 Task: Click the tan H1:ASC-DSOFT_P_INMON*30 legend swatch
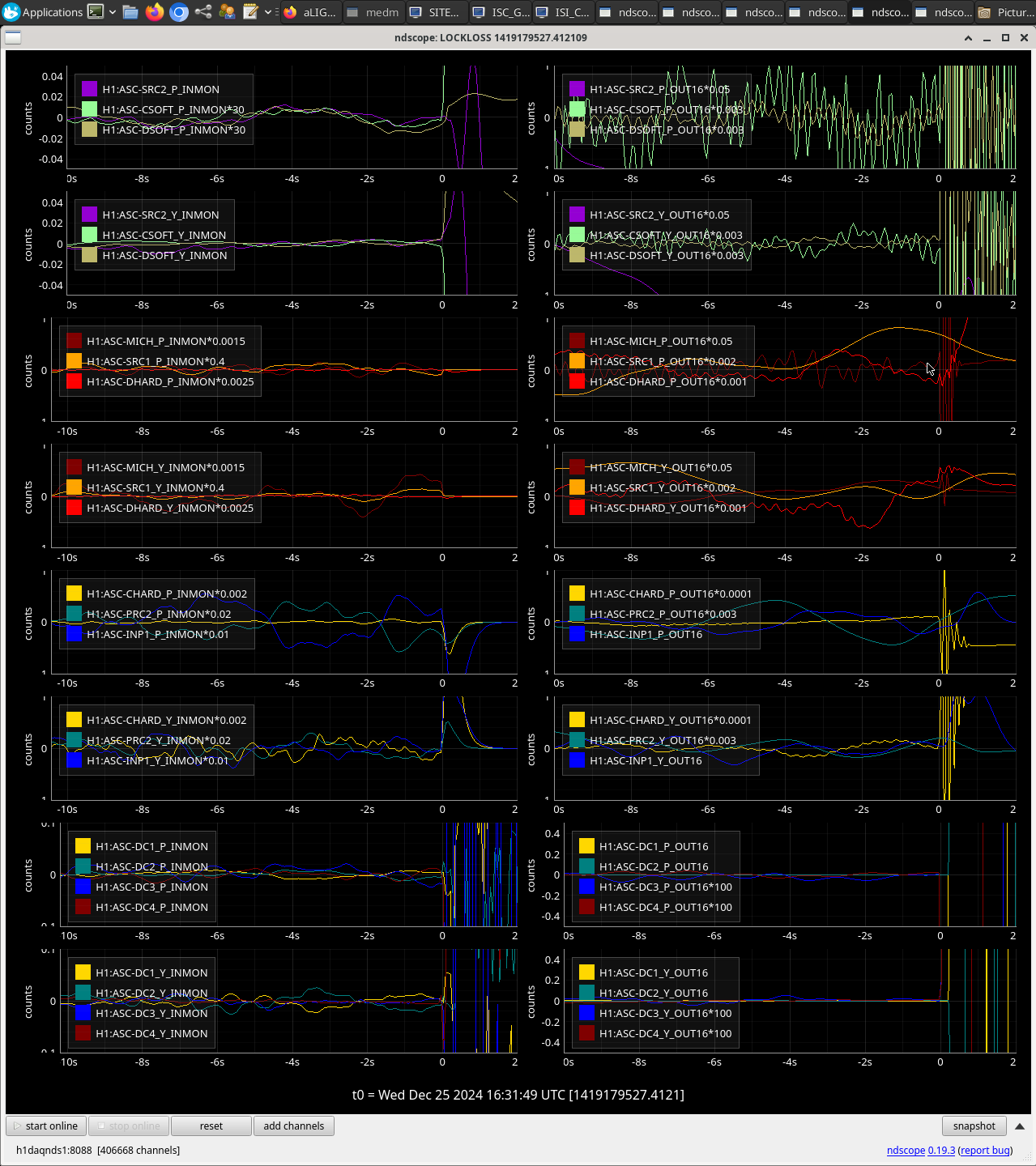(90, 130)
